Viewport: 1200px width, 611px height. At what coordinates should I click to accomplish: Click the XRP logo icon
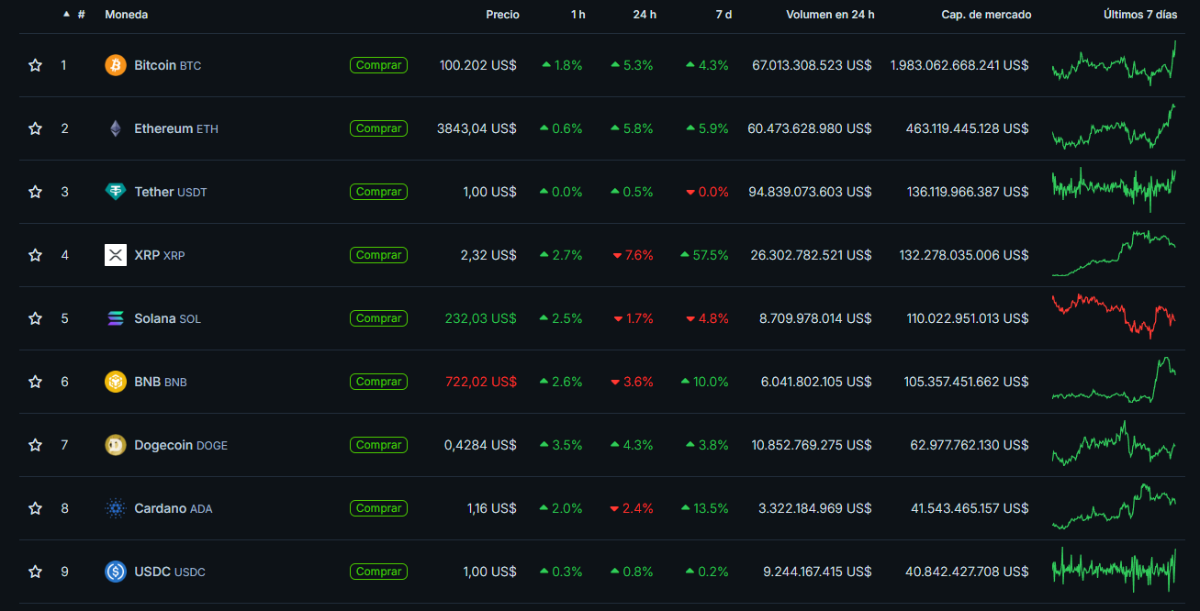coord(116,255)
